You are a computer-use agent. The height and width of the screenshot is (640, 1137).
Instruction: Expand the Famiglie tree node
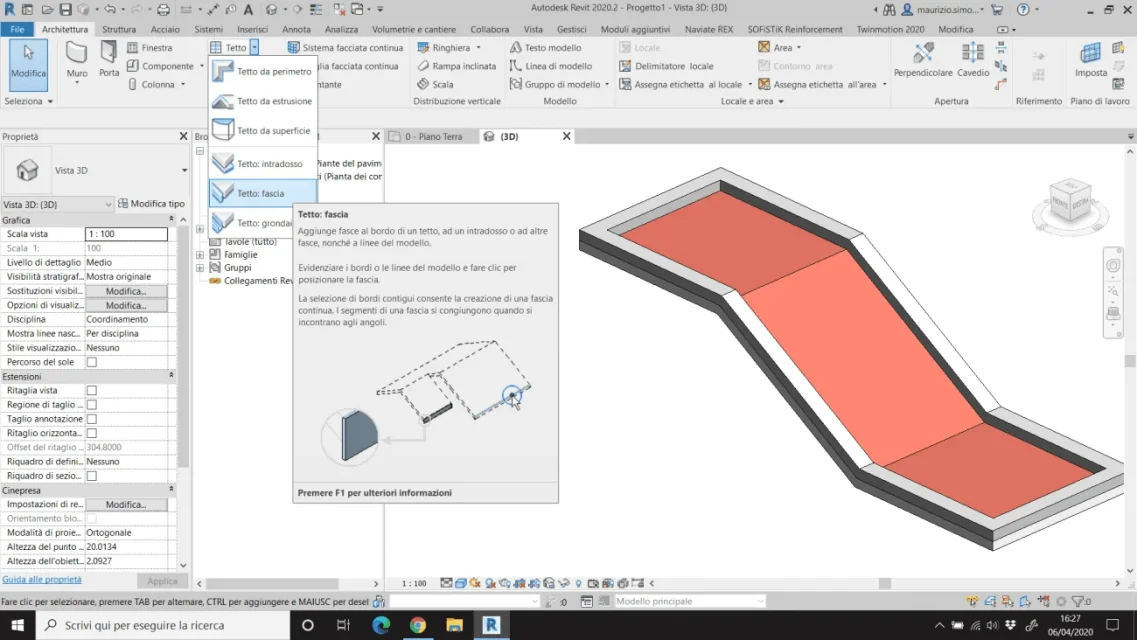click(x=200, y=255)
